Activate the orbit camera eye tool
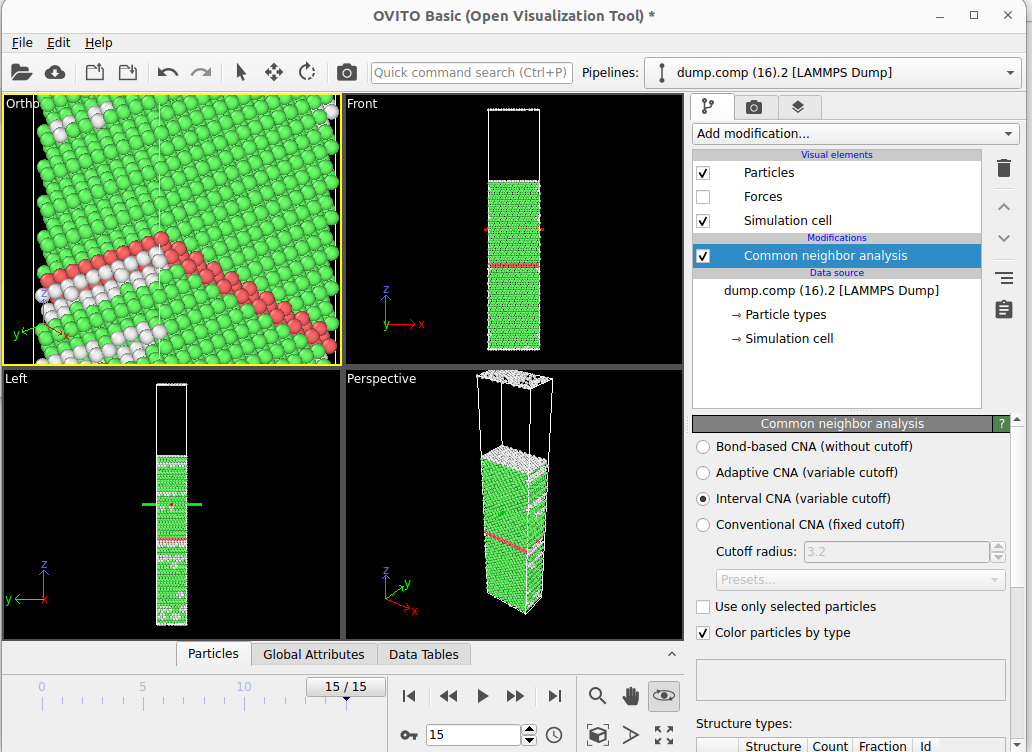 click(663, 696)
